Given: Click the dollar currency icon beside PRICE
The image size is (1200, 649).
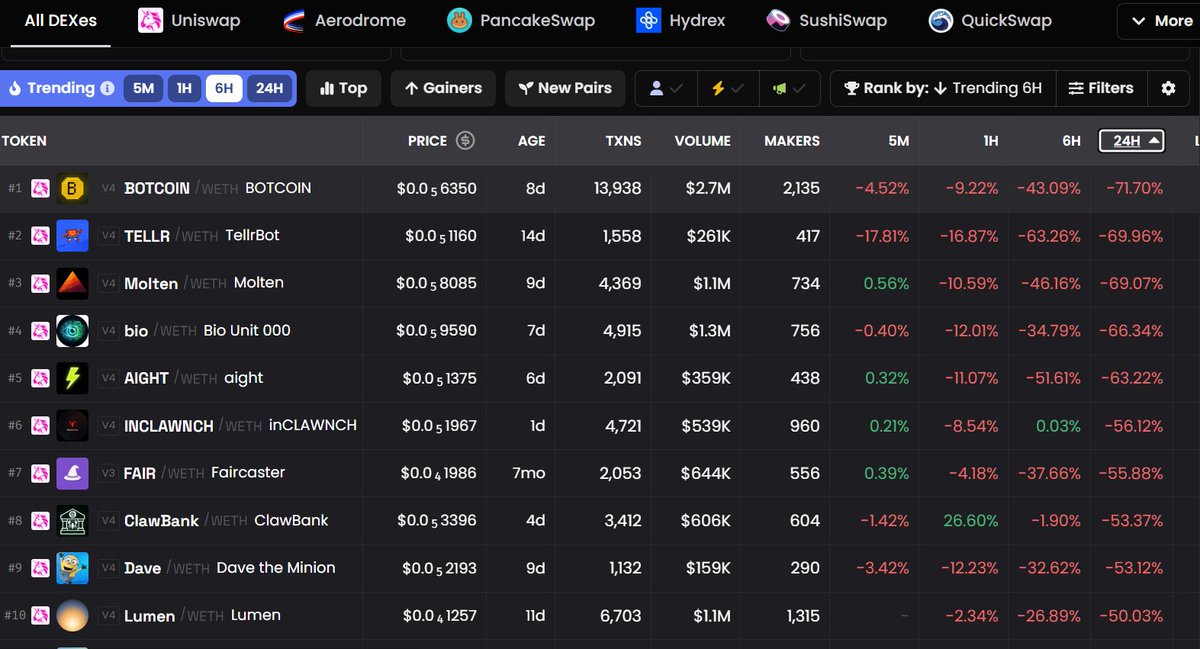Looking at the screenshot, I should 465,141.
